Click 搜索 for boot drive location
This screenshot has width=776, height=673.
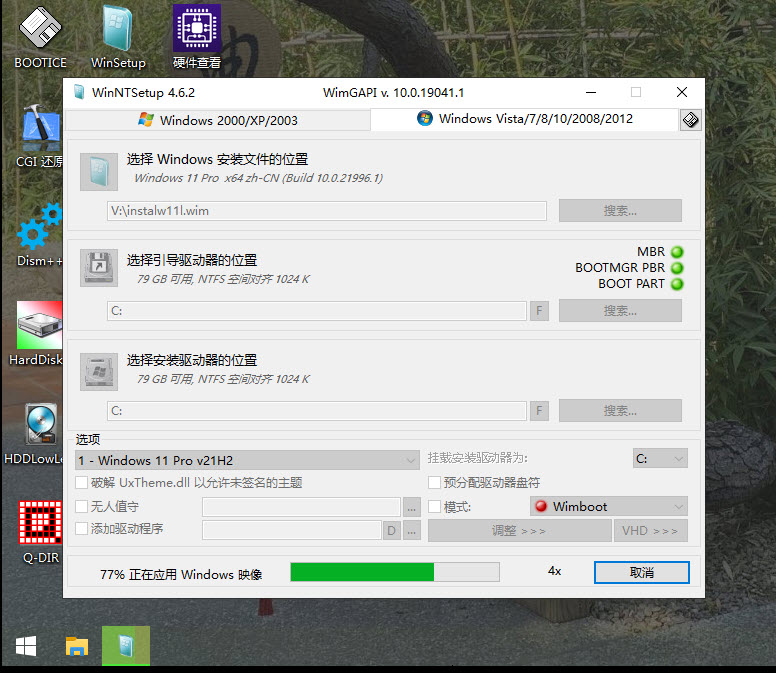coord(620,311)
